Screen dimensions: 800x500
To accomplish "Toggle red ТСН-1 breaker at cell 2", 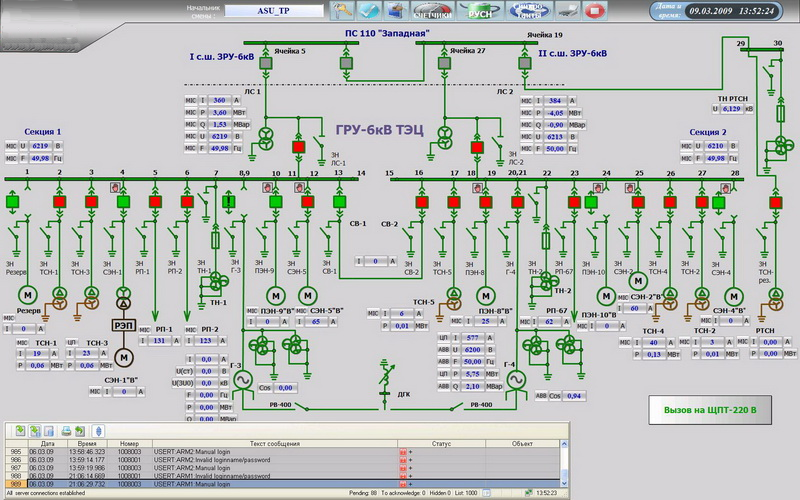I will click(60, 202).
